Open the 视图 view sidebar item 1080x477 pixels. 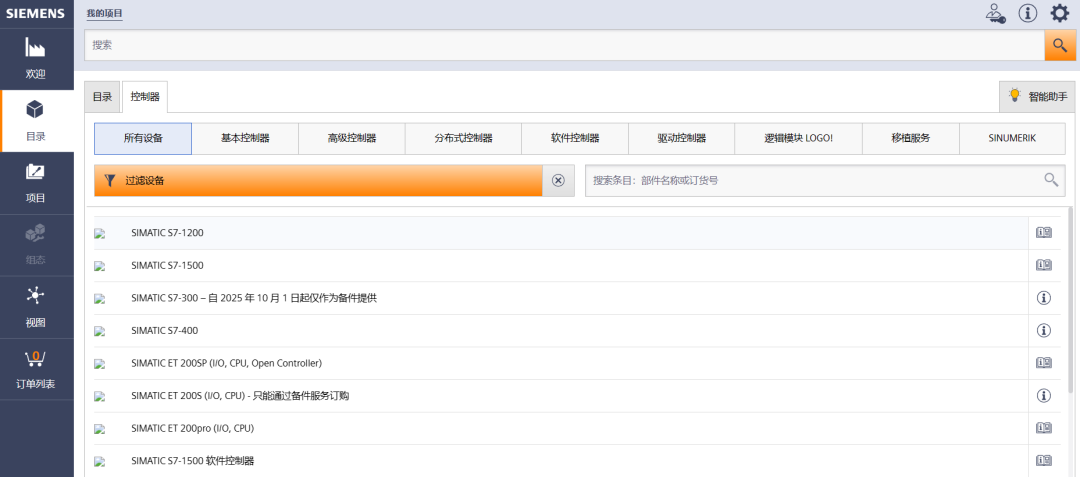point(36,307)
